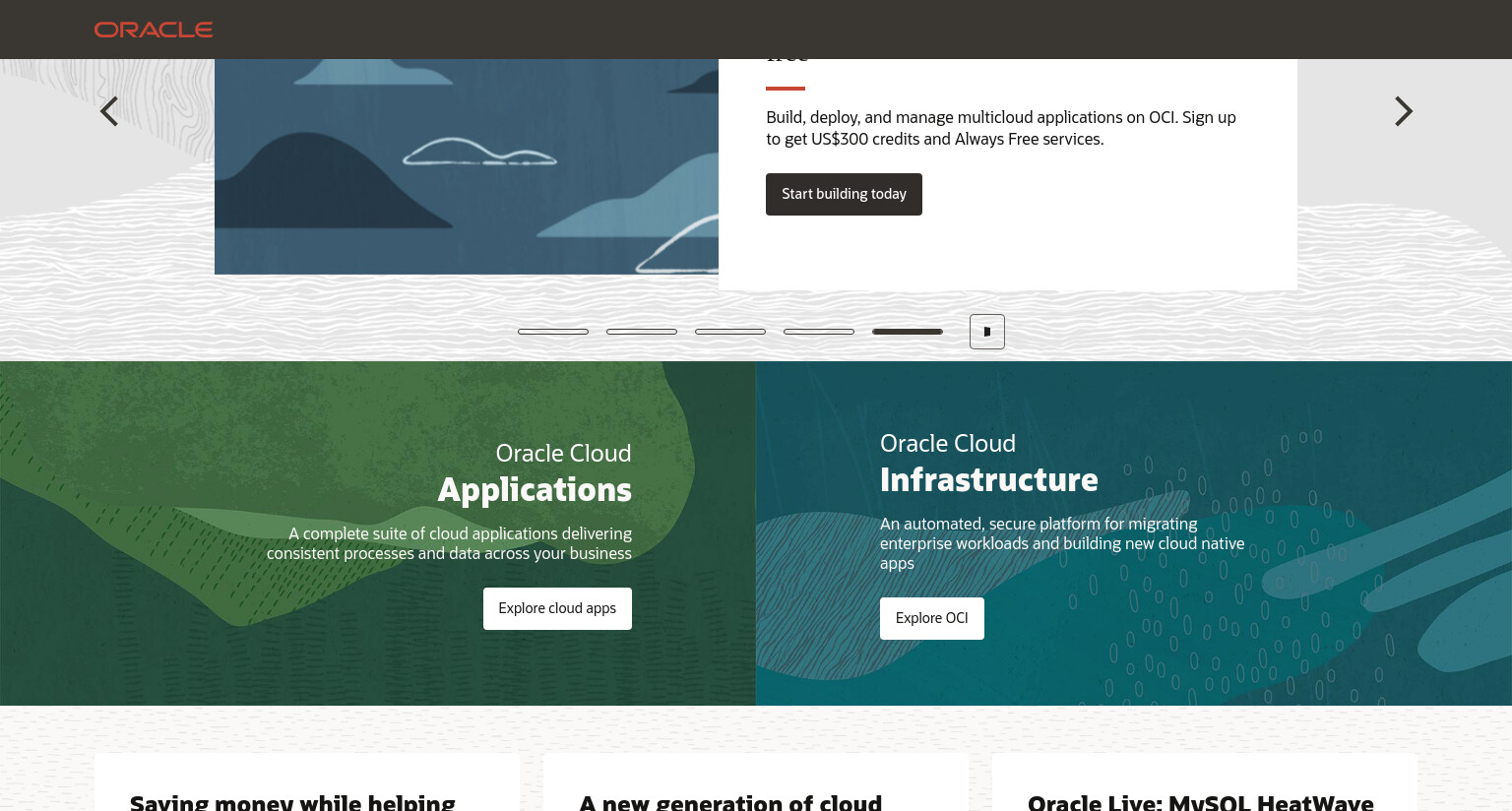Viewport: 1512px width, 811px height.
Task: Advance to next carousel slide arrow
Action: 1404,111
